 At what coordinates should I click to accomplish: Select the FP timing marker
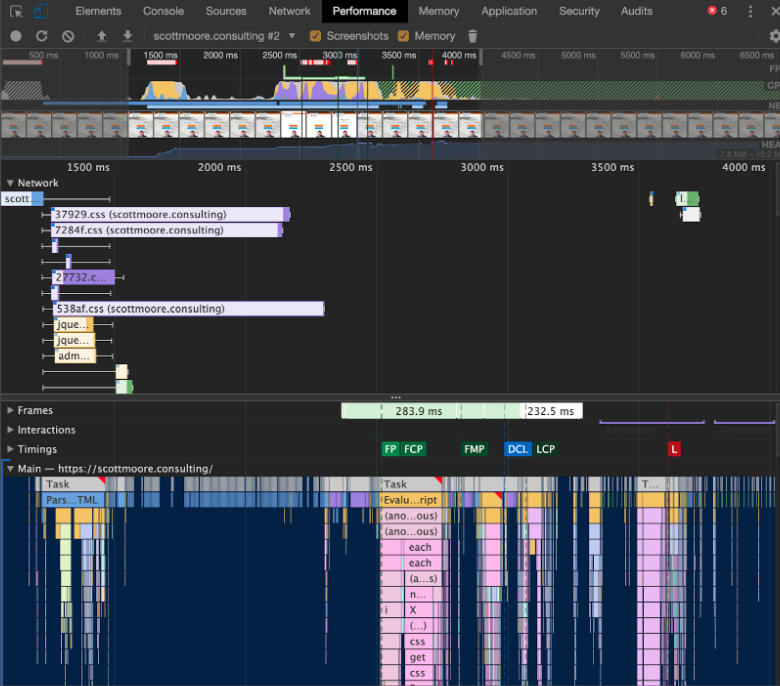(390, 449)
